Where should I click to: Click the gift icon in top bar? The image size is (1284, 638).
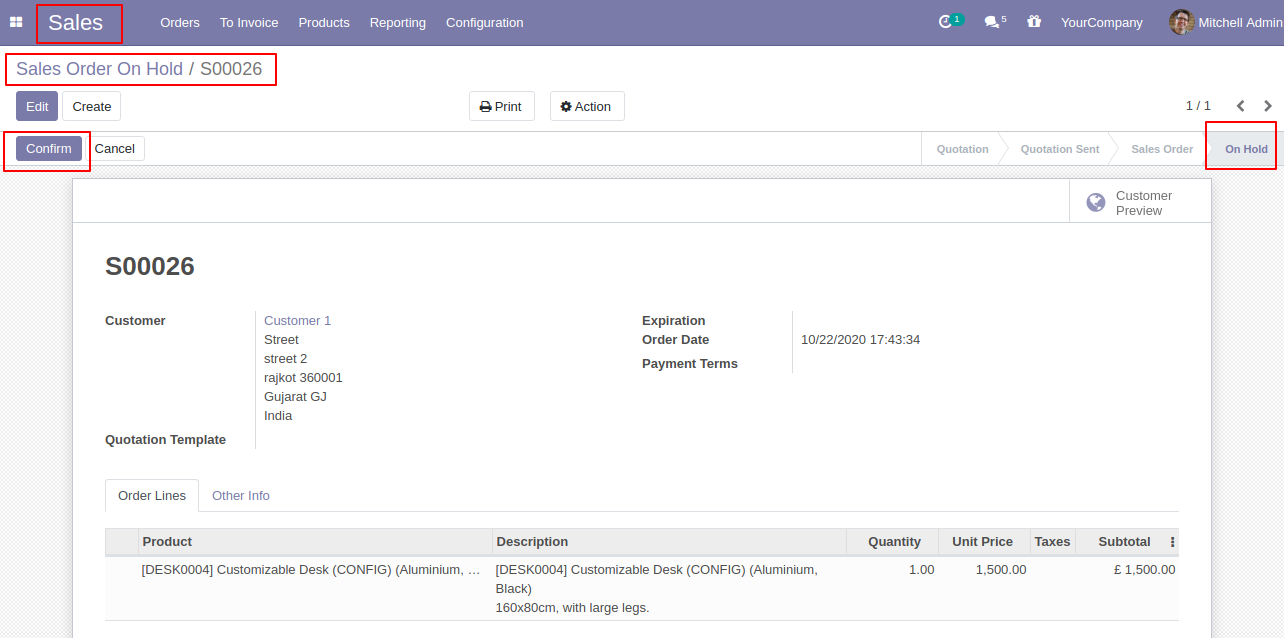pos(1034,22)
